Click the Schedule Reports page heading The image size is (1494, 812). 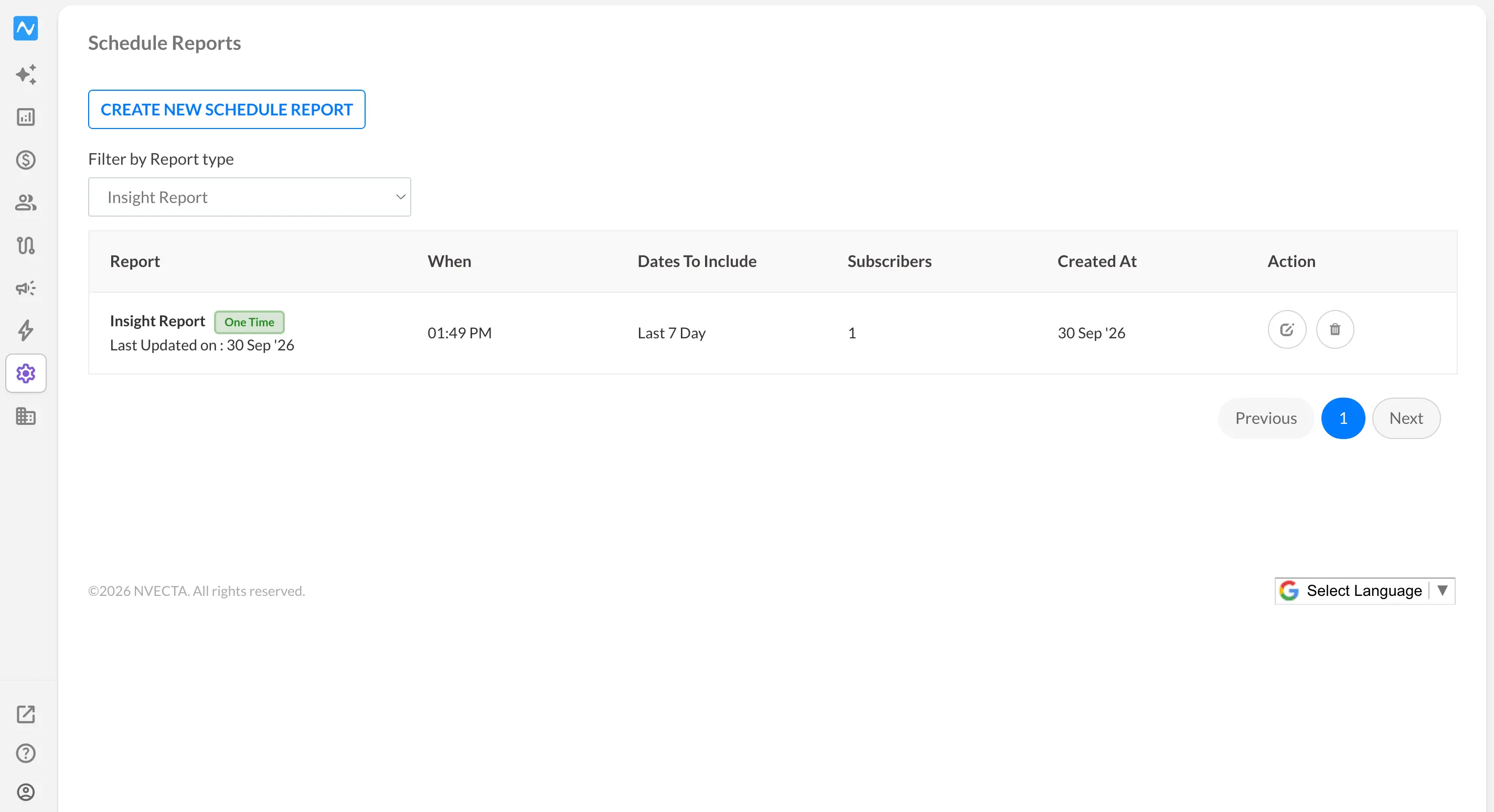click(165, 43)
